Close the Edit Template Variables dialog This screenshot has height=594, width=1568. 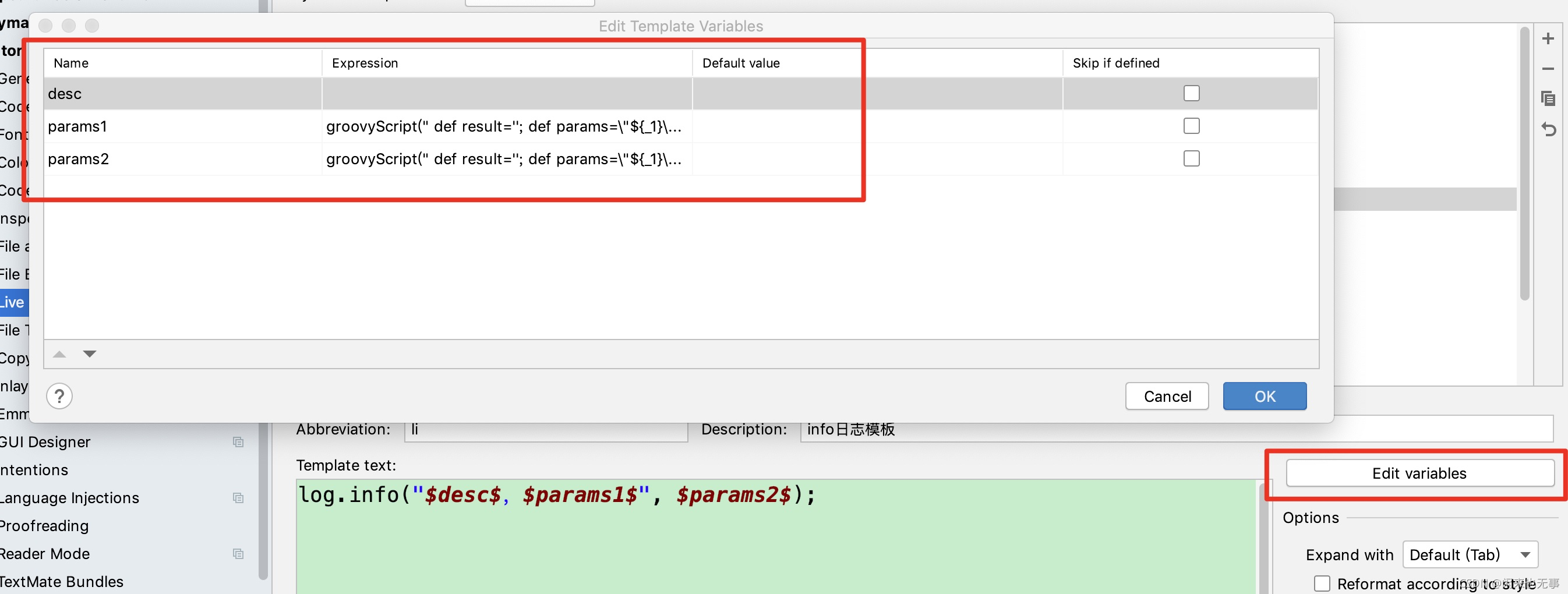[x=45, y=26]
